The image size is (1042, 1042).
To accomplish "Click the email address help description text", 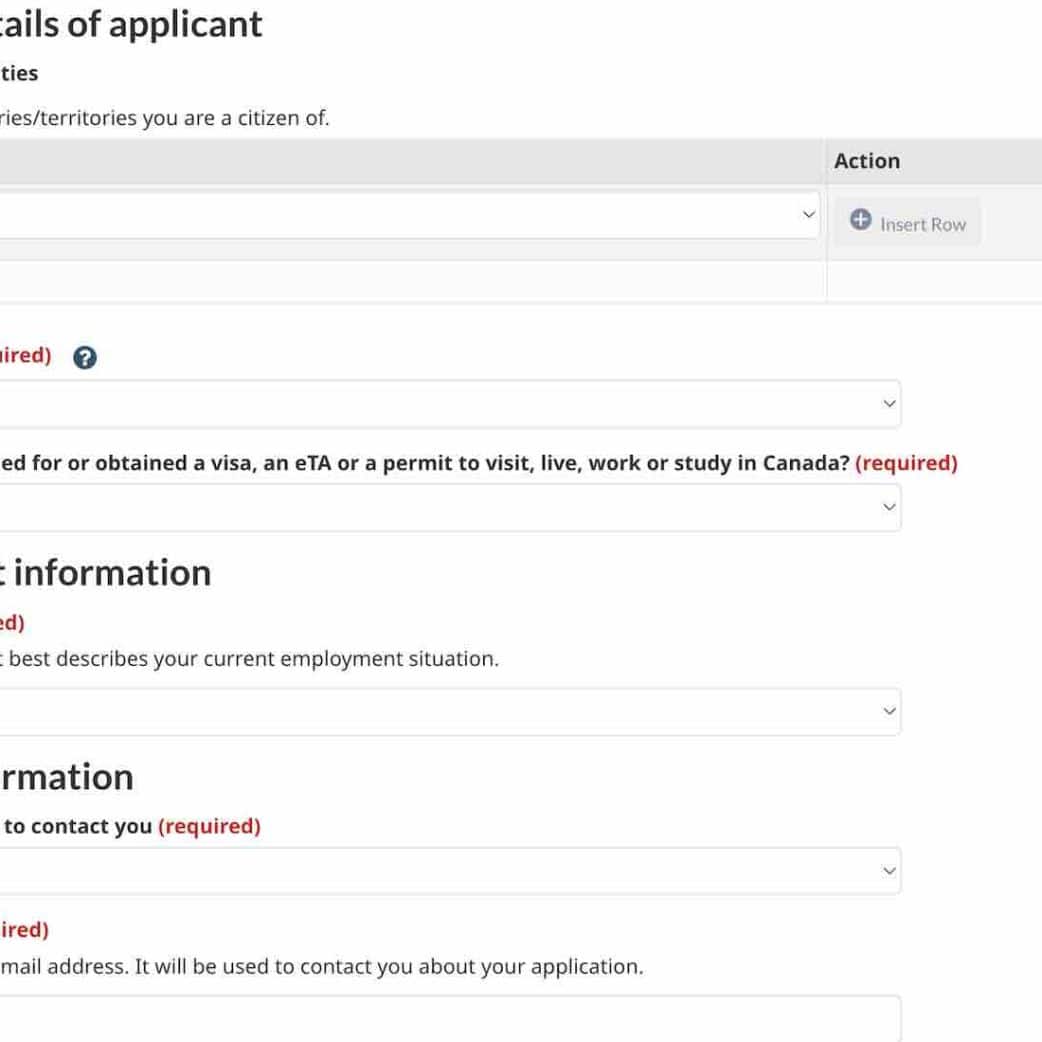I will 320,967.
